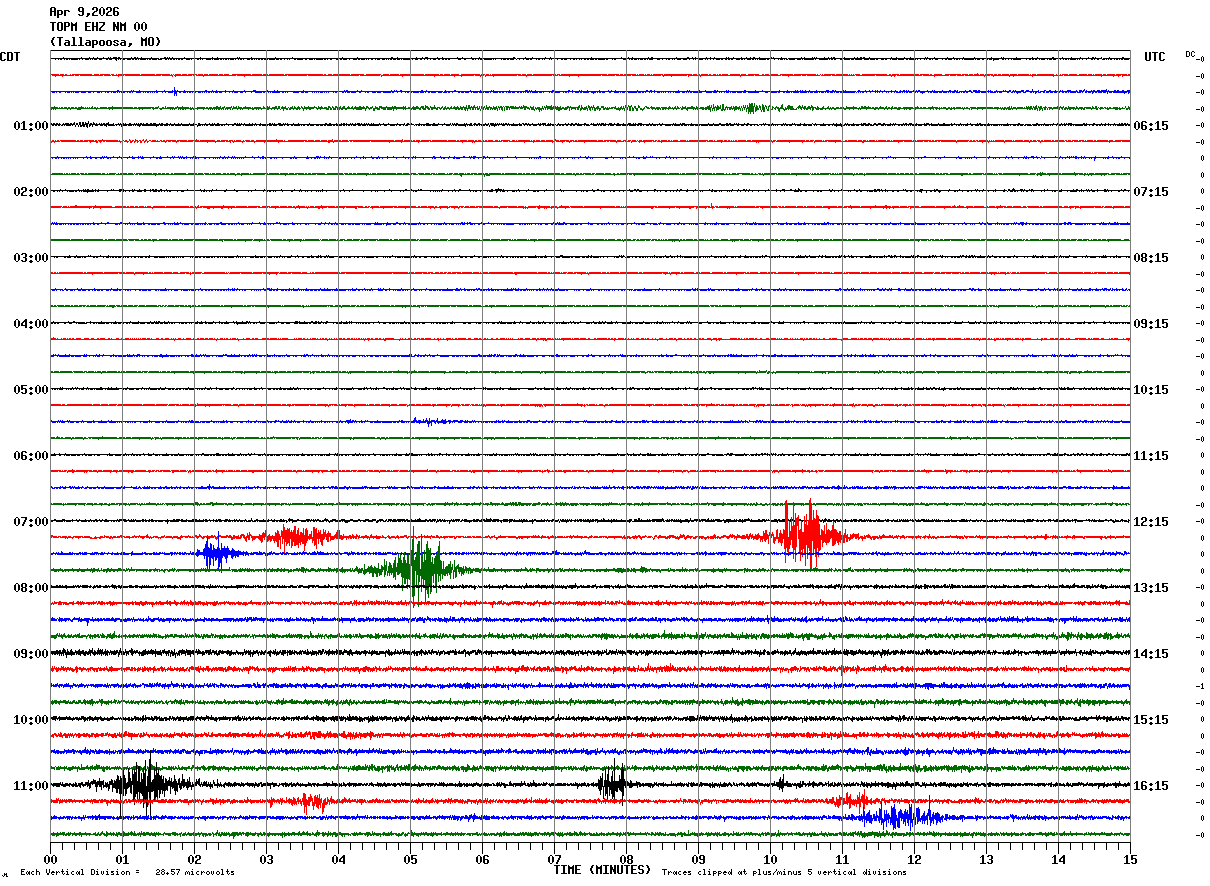Click the 08:15 UTC time label
1210x886 pixels.
coord(1151,258)
